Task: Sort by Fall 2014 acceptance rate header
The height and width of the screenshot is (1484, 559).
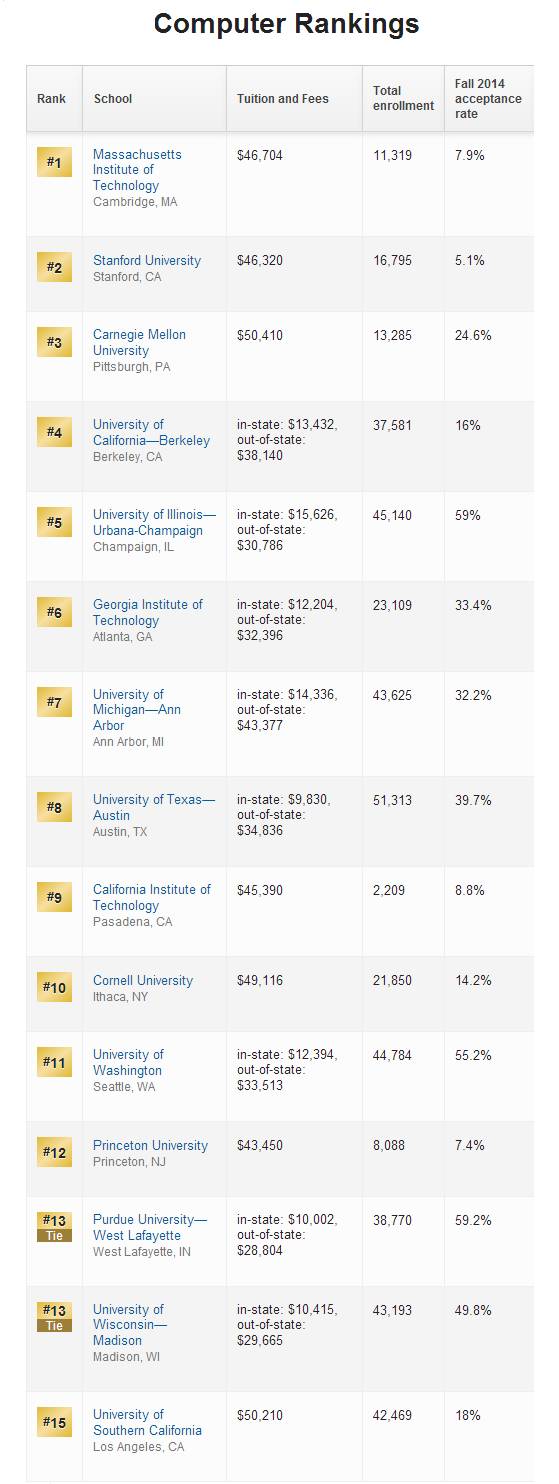Action: pos(489,99)
